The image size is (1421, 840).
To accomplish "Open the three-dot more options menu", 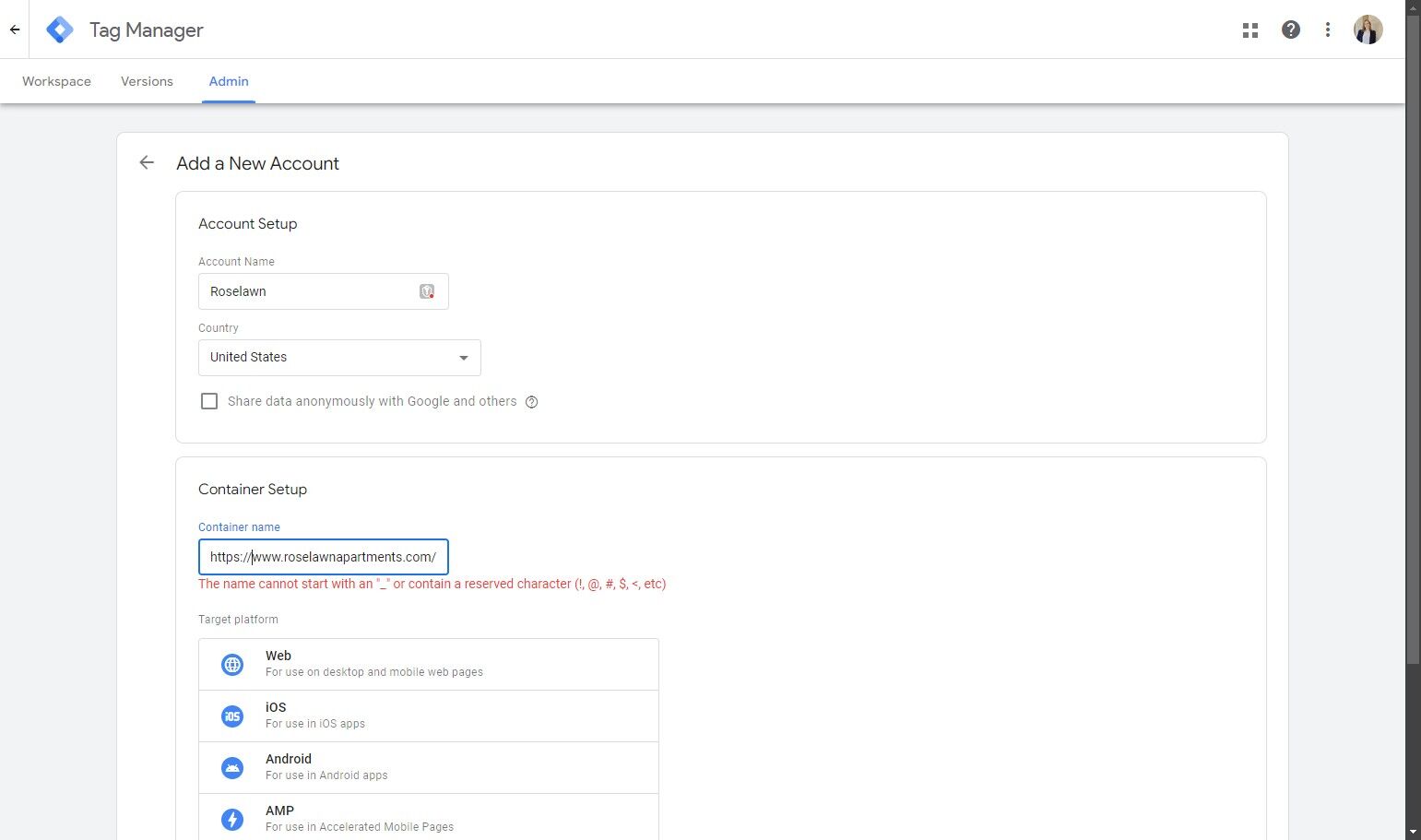I will click(1328, 30).
